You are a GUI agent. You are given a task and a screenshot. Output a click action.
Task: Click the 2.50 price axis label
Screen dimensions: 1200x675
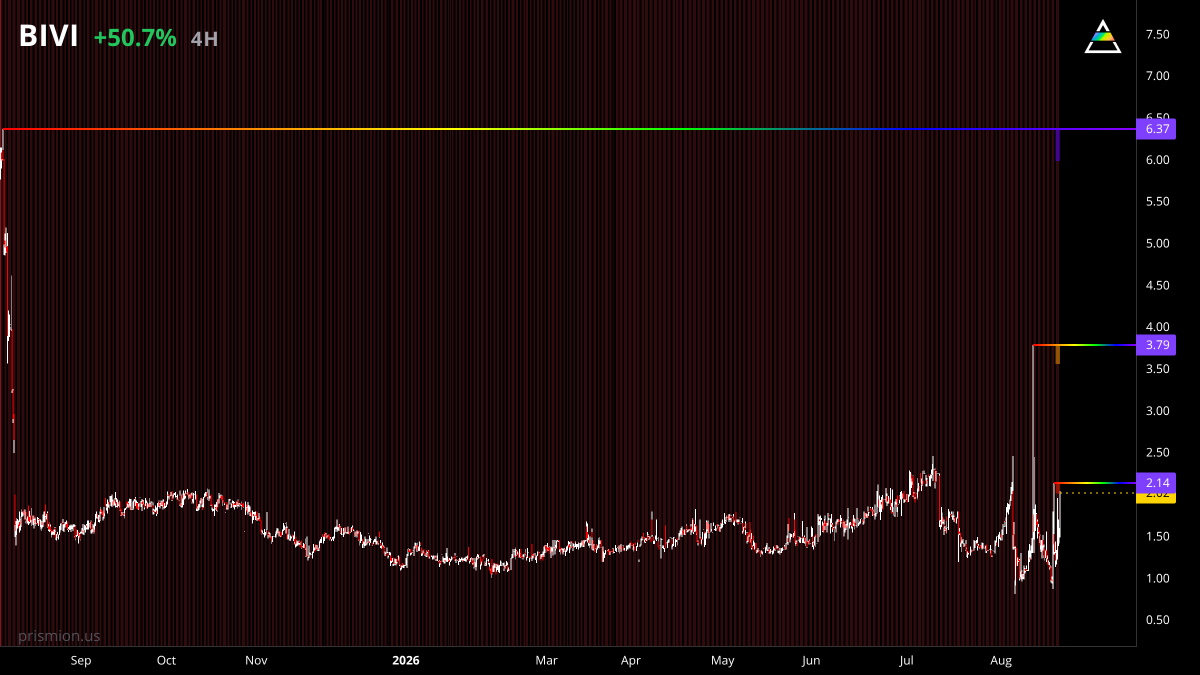click(x=1157, y=452)
